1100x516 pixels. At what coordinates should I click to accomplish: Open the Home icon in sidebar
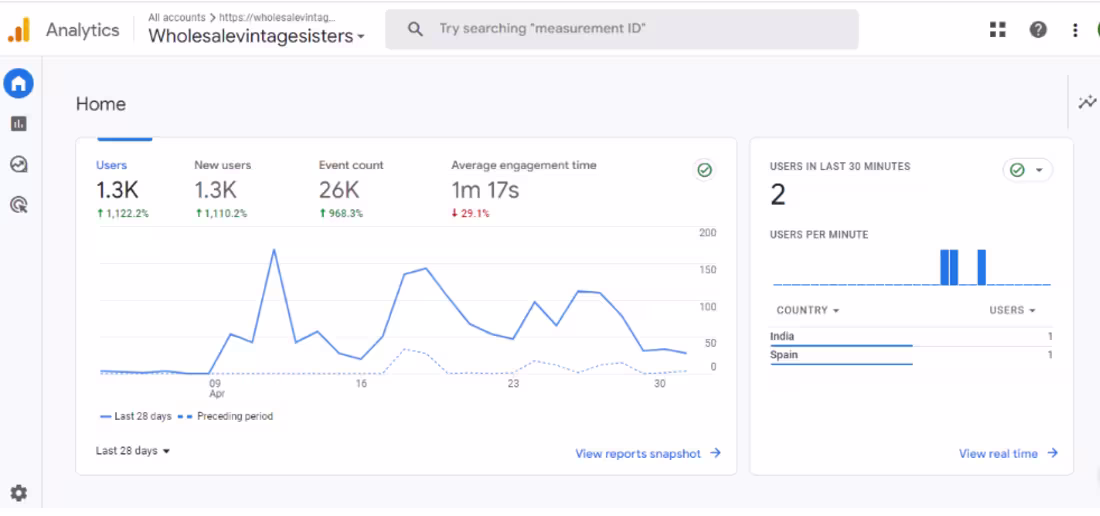(x=19, y=83)
